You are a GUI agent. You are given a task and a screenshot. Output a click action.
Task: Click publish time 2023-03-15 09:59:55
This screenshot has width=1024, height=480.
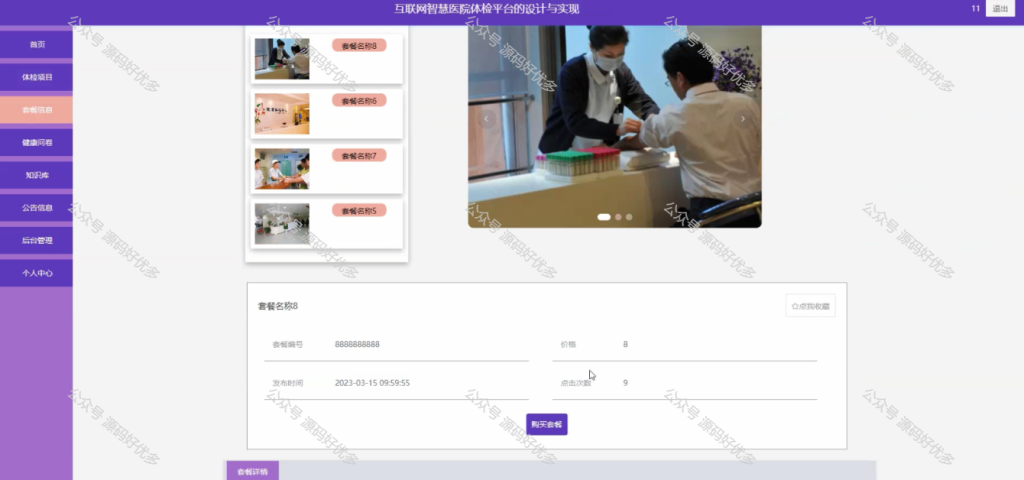(x=372, y=383)
